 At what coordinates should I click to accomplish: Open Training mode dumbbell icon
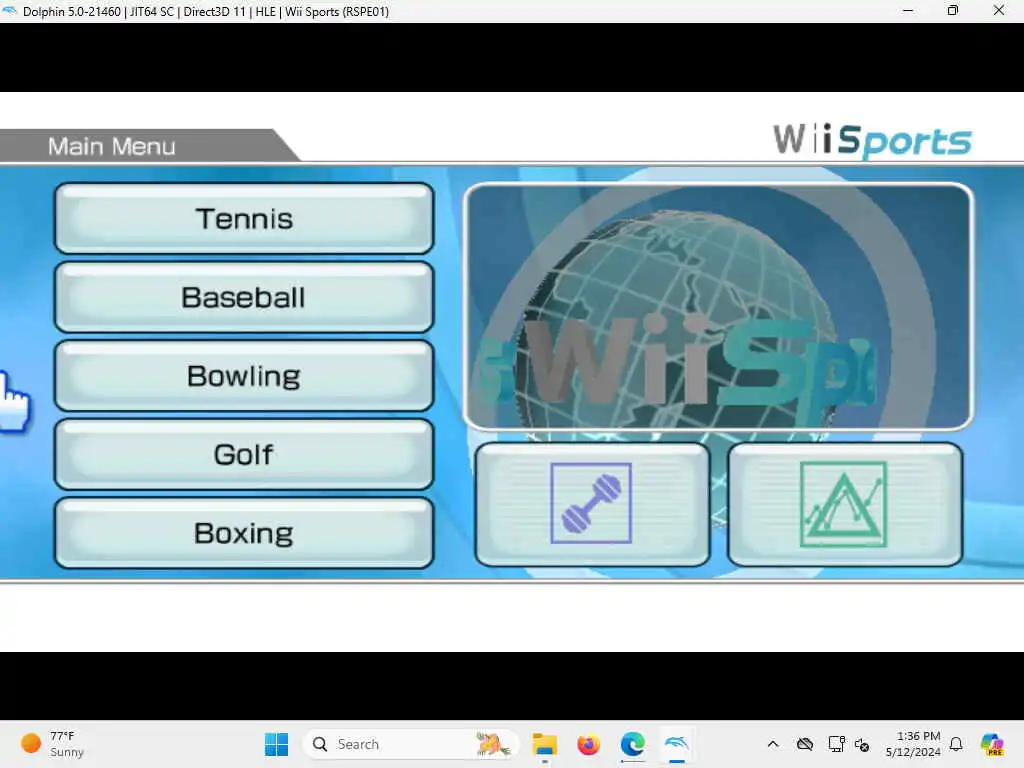592,504
